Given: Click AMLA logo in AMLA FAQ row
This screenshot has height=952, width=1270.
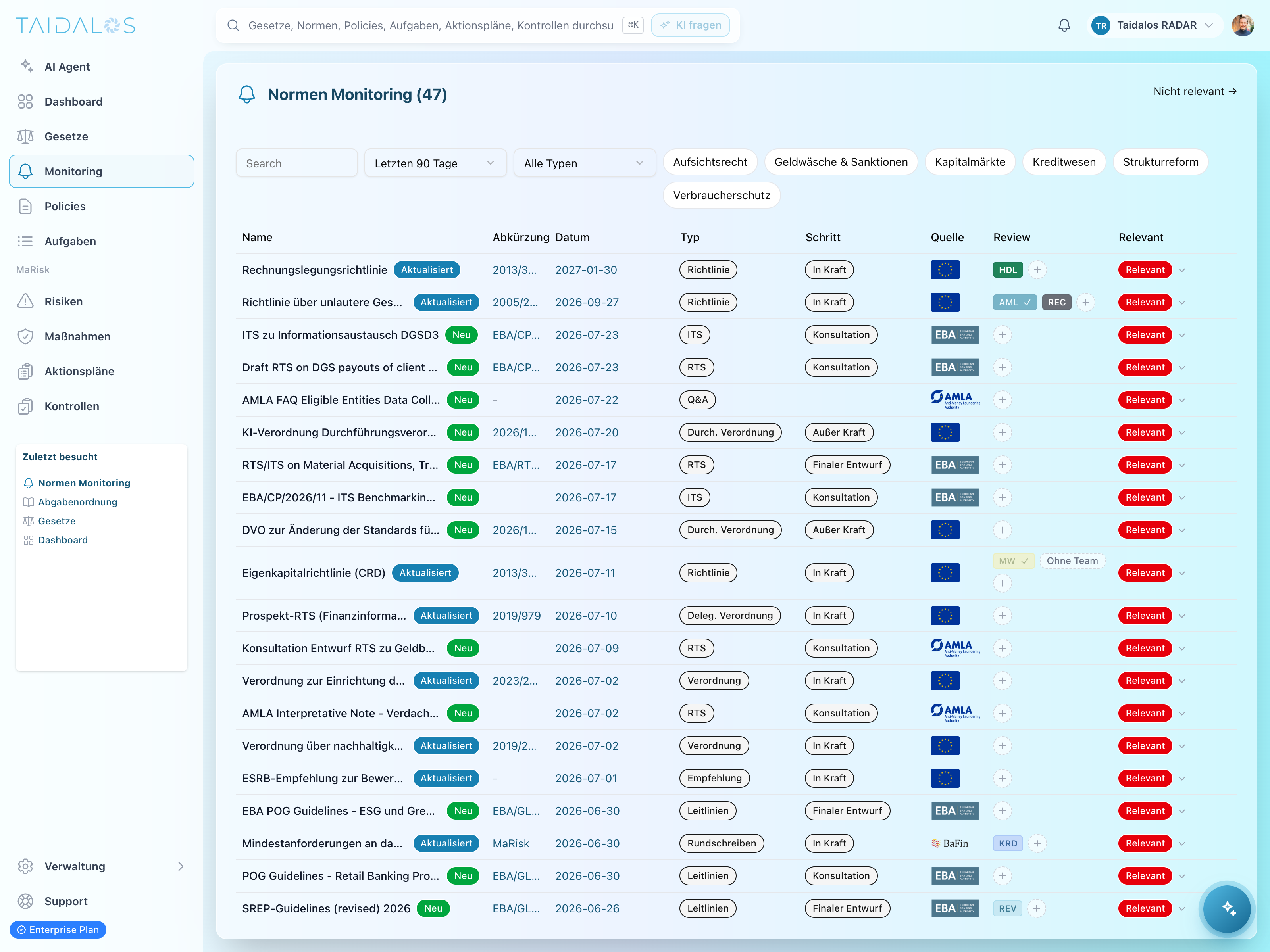Looking at the screenshot, I should coord(955,399).
